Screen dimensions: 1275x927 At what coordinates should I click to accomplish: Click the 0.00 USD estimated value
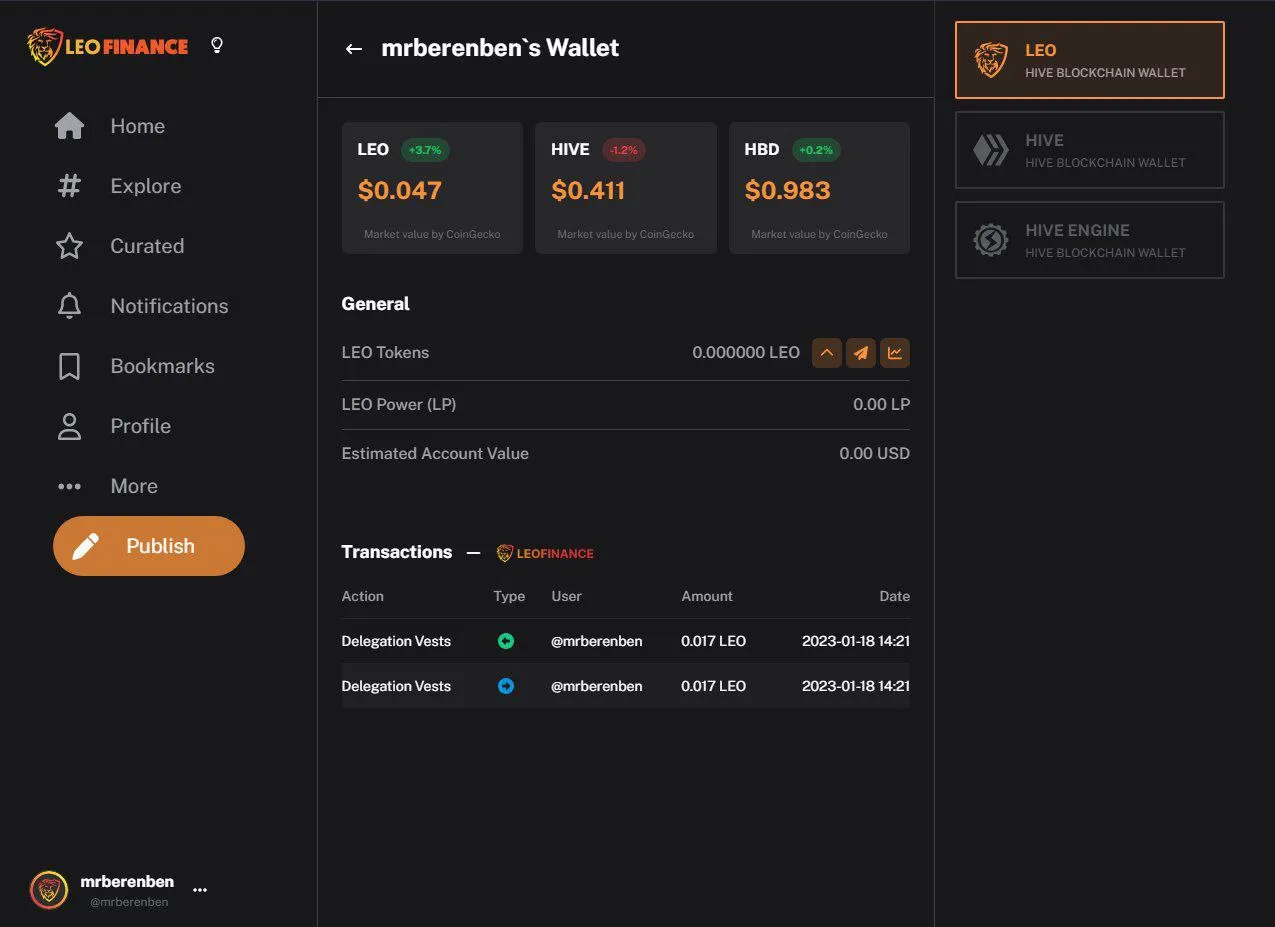(x=874, y=454)
